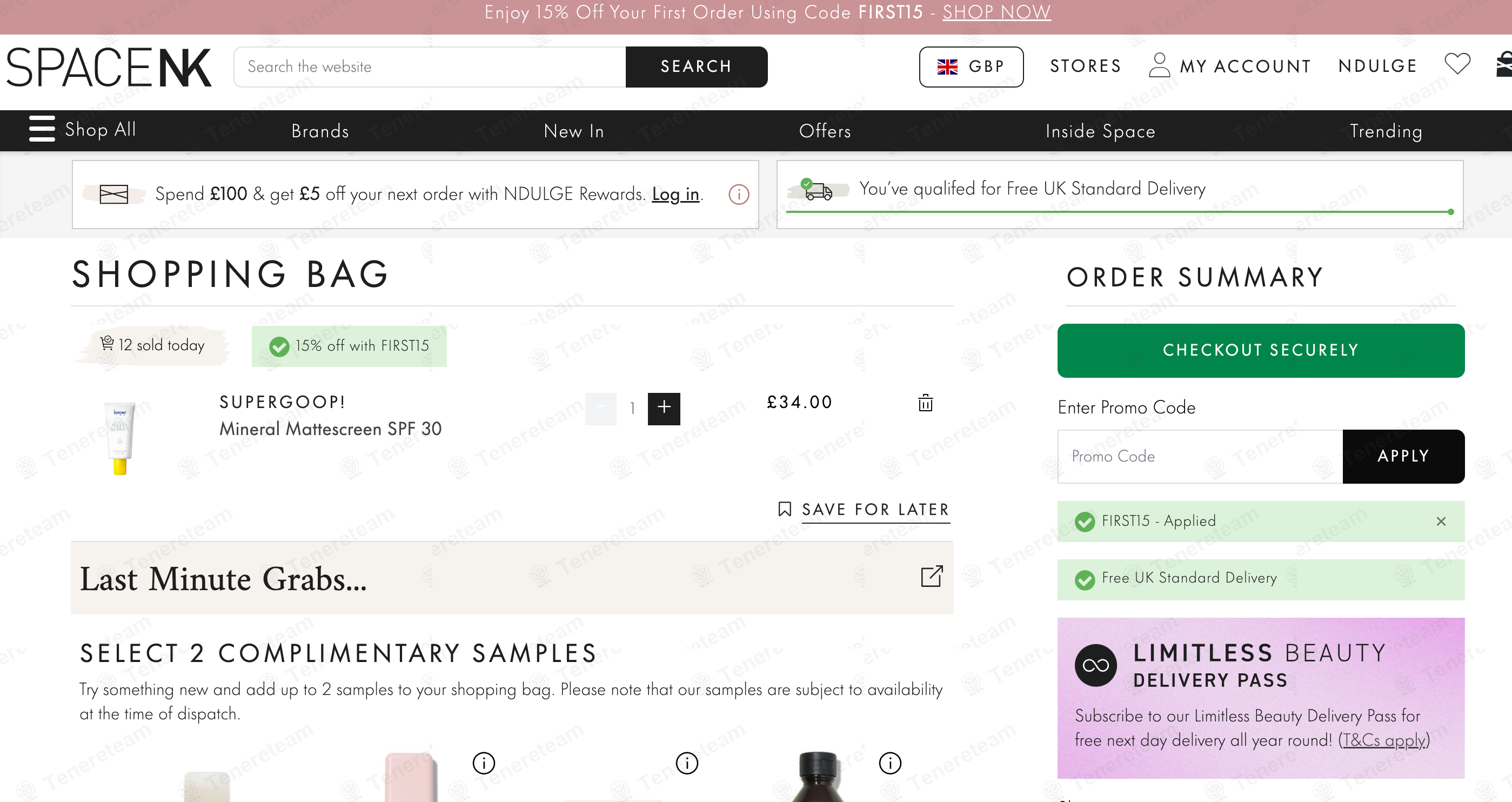Increase quantity with plus button
Image resolution: width=1512 pixels, height=802 pixels.
(x=664, y=408)
